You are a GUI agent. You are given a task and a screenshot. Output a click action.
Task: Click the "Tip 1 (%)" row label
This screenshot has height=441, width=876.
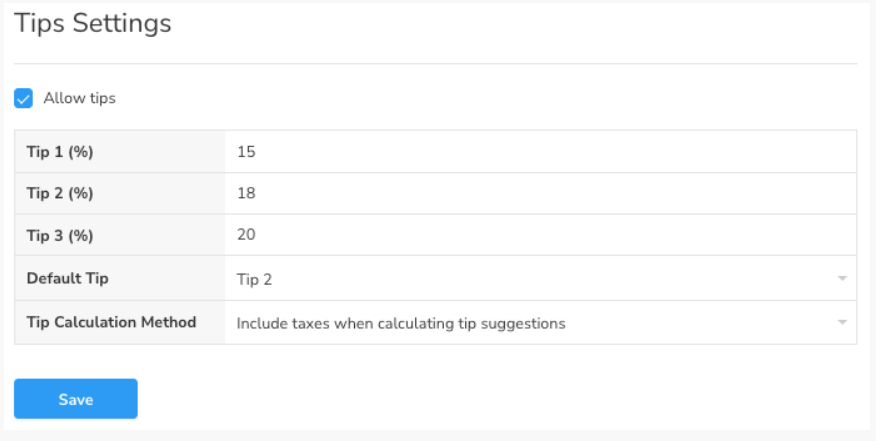click(x=66, y=151)
